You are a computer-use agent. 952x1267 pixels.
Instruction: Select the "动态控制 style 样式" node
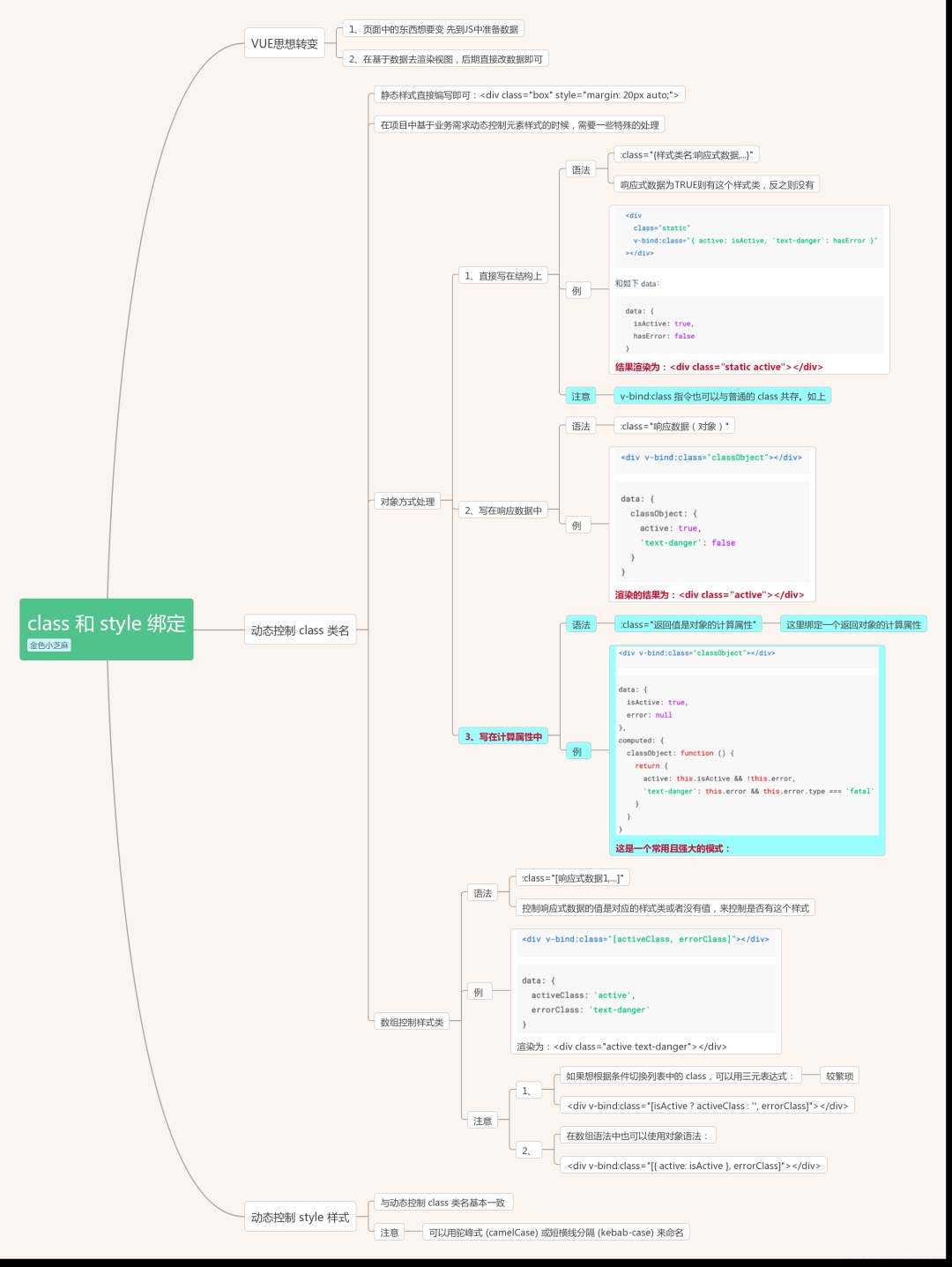point(300,1218)
